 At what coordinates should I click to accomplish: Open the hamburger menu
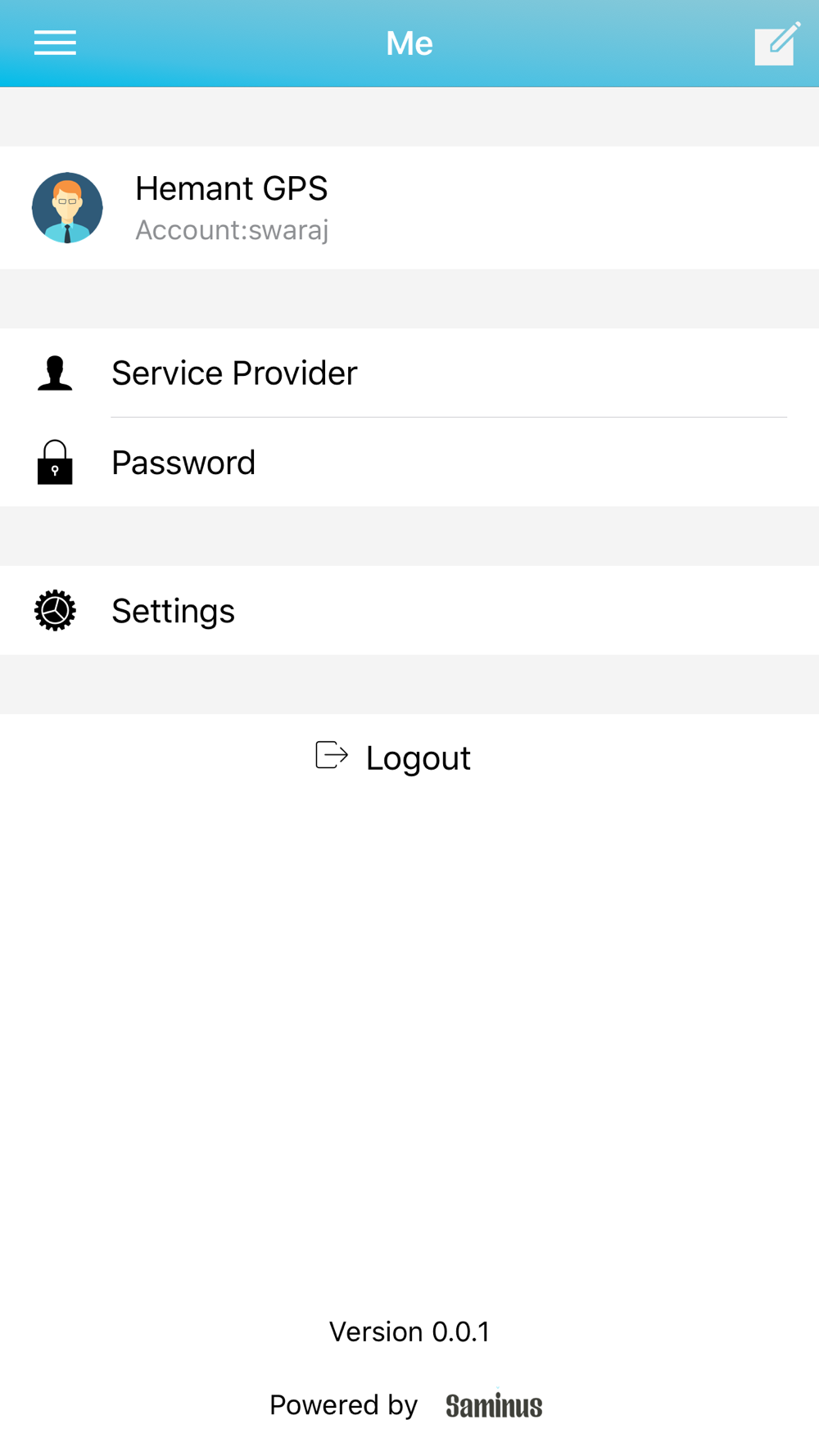(x=55, y=43)
